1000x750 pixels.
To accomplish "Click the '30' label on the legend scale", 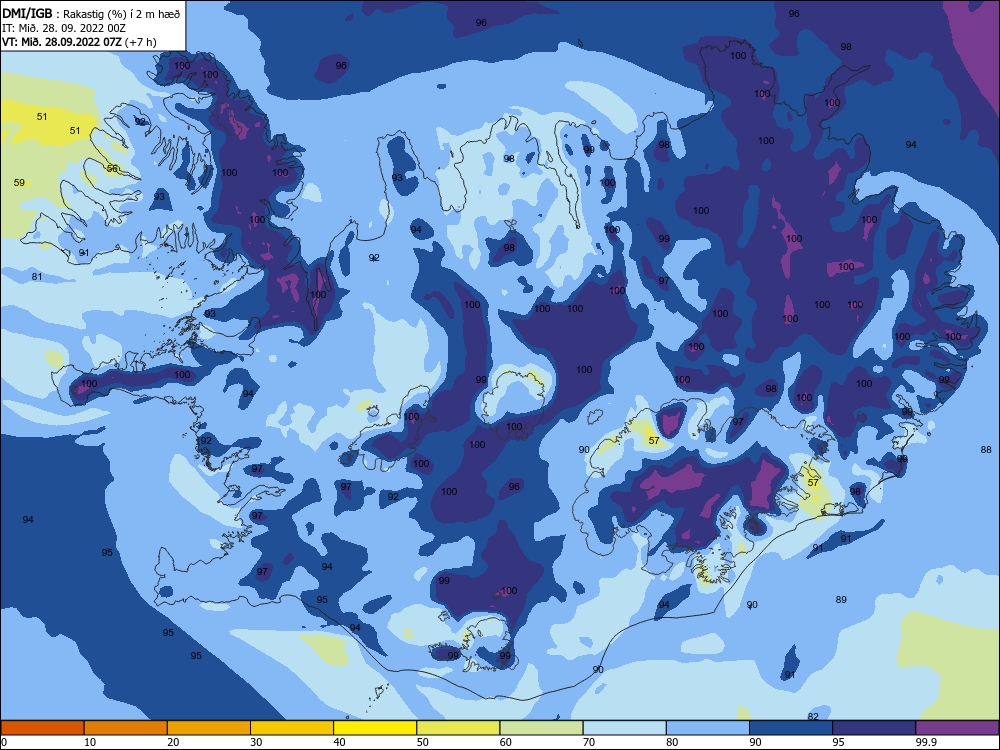I will click(256, 742).
